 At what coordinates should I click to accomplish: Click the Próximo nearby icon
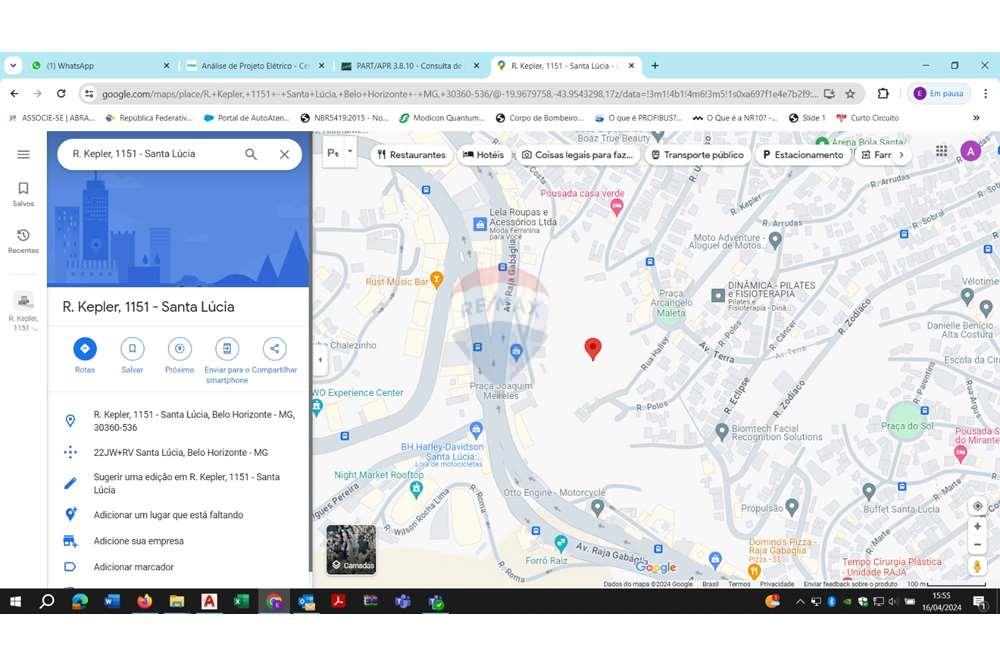pos(180,349)
